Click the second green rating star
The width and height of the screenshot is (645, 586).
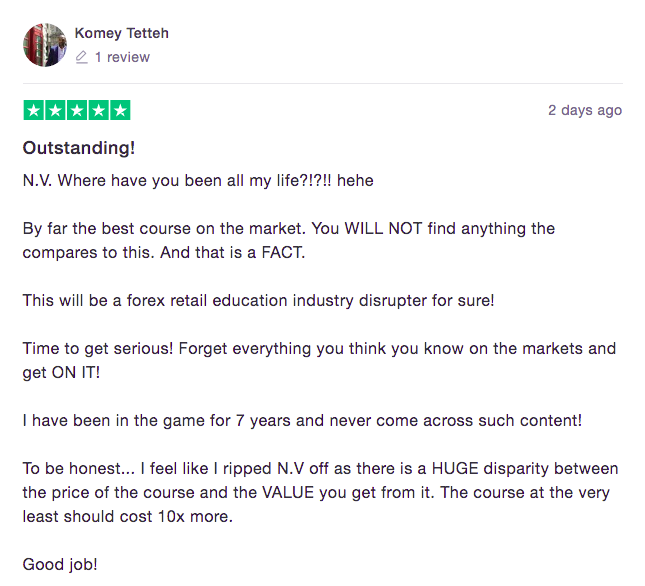click(55, 110)
